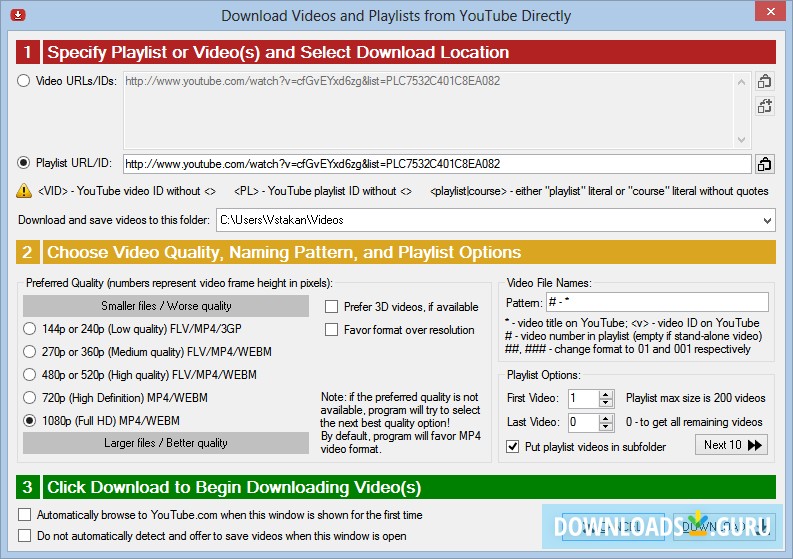Click the 'Video File Names:' group label
This screenshot has width=793, height=559.
point(549,283)
